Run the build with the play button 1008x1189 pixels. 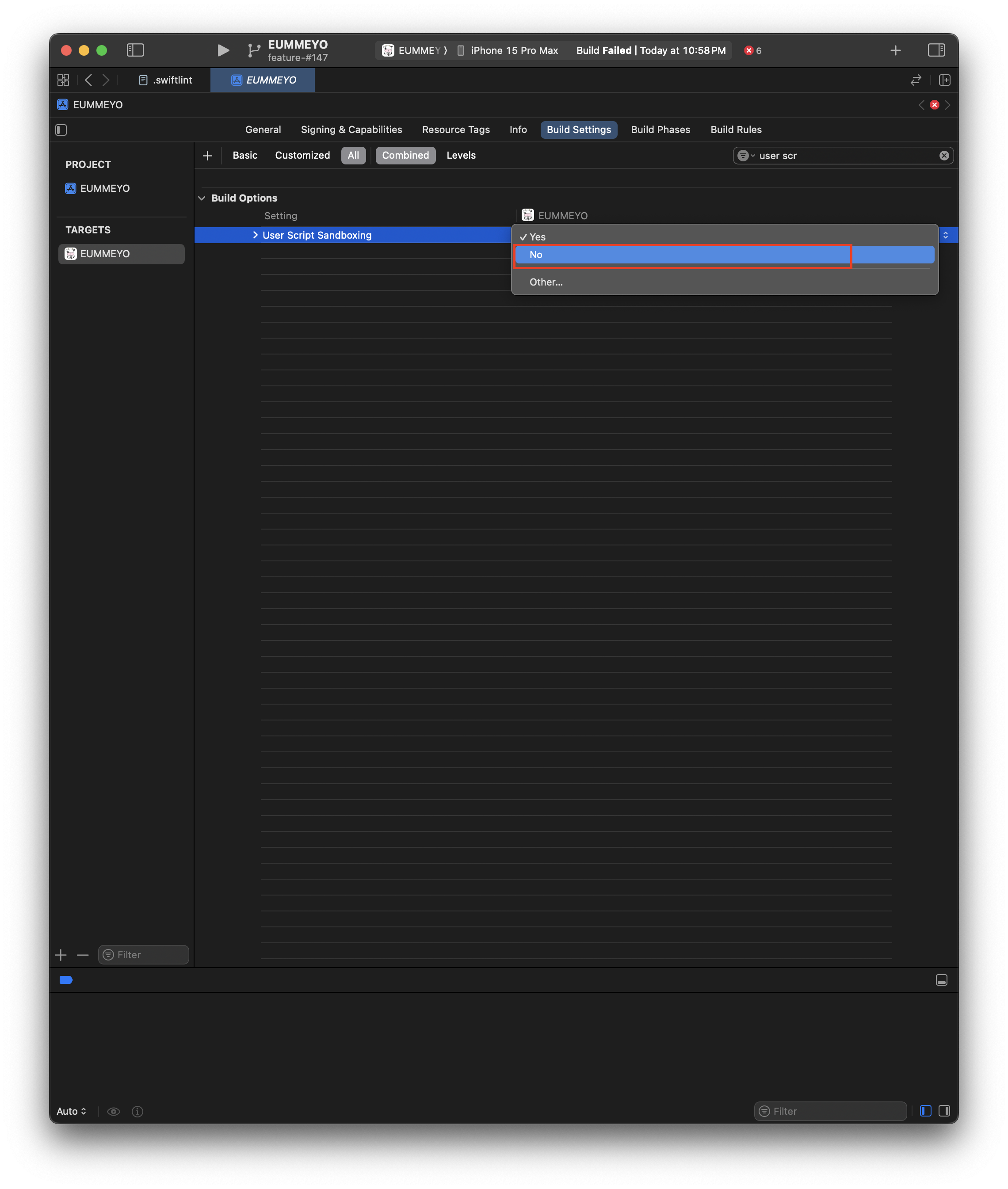(223, 50)
